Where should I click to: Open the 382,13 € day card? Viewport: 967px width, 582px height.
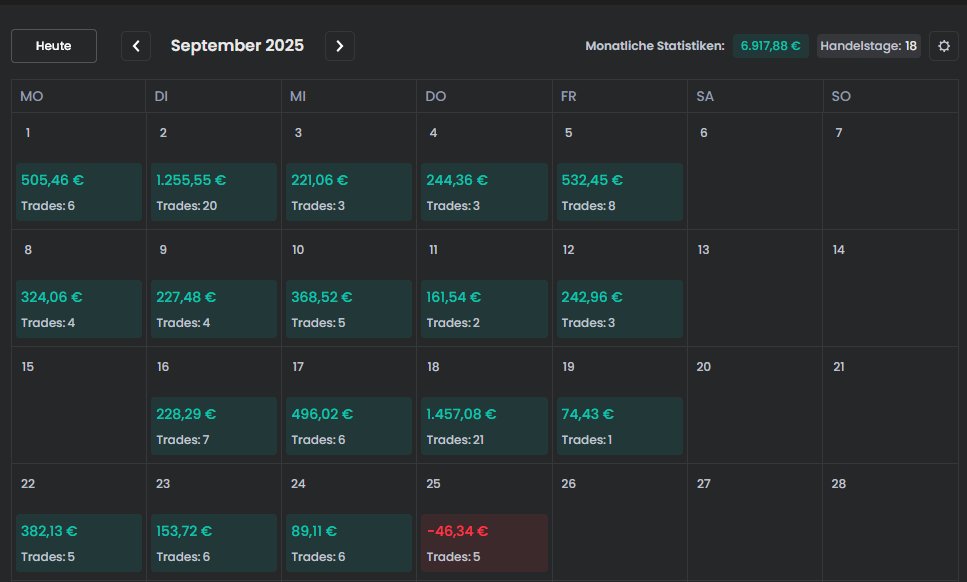(x=79, y=543)
